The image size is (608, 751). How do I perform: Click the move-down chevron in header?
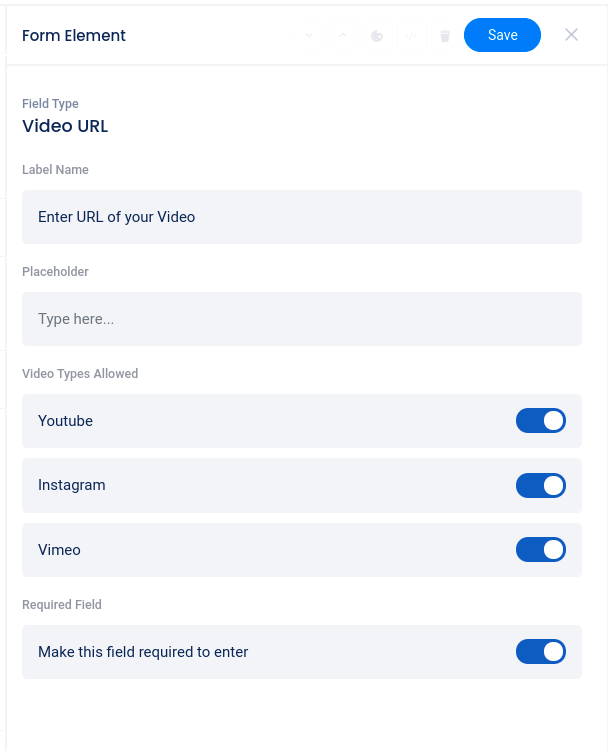(x=309, y=36)
